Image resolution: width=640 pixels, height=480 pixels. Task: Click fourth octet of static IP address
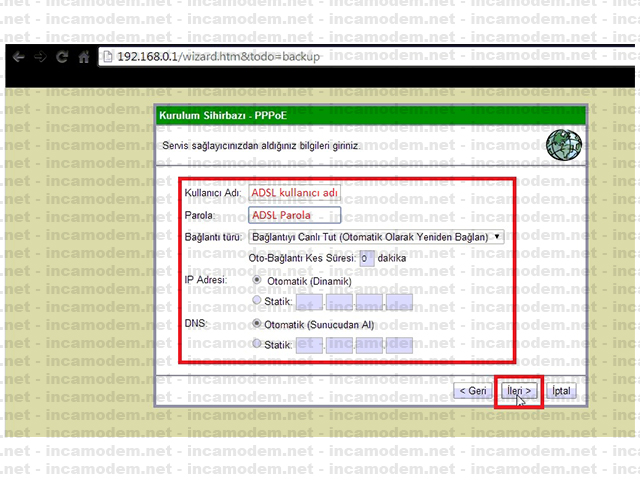click(x=399, y=302)
